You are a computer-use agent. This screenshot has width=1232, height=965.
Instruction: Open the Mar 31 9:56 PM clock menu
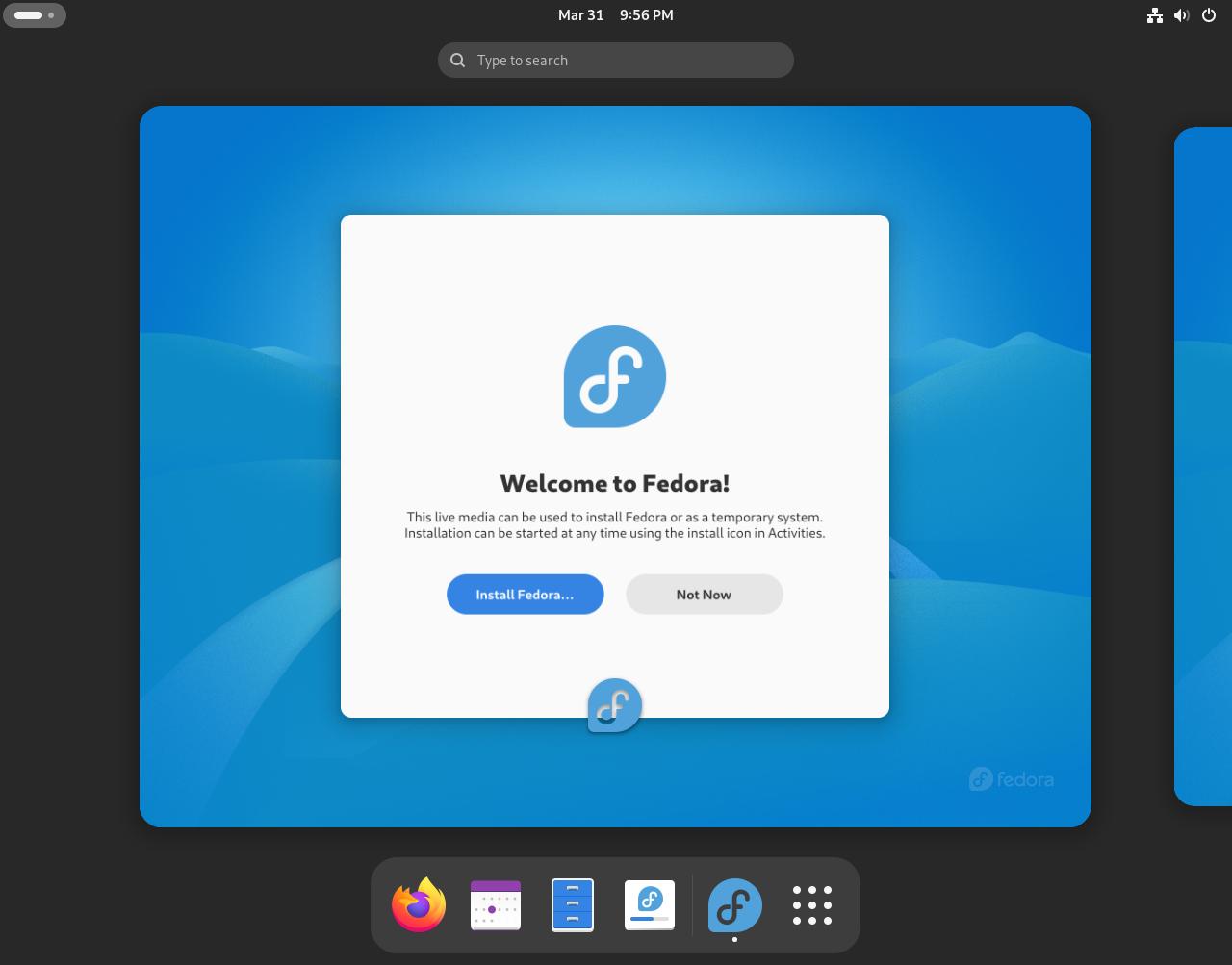click(616, 15)
